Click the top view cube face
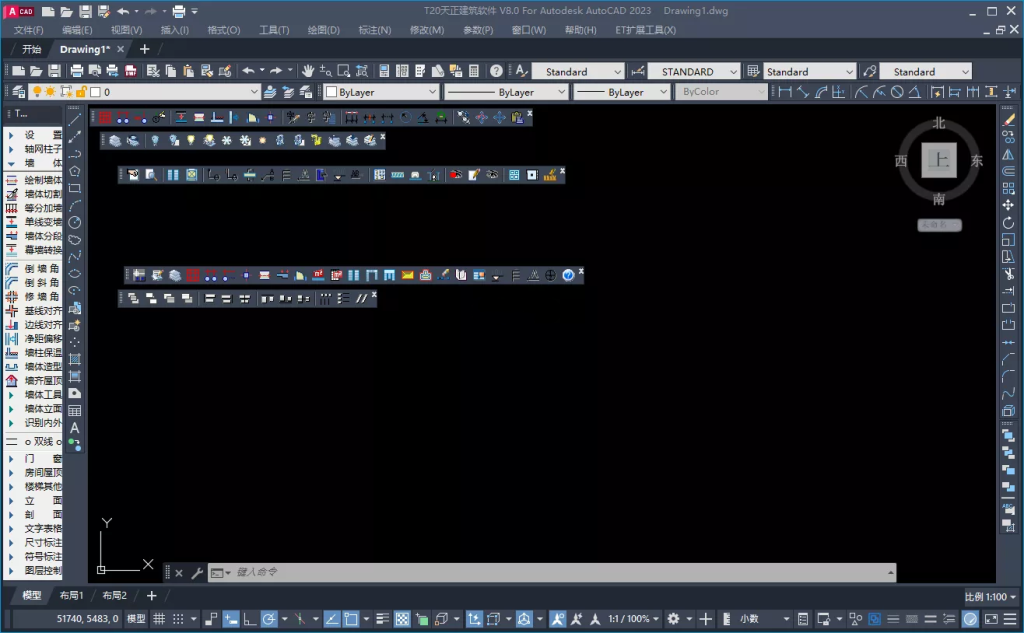 [938, 159]
